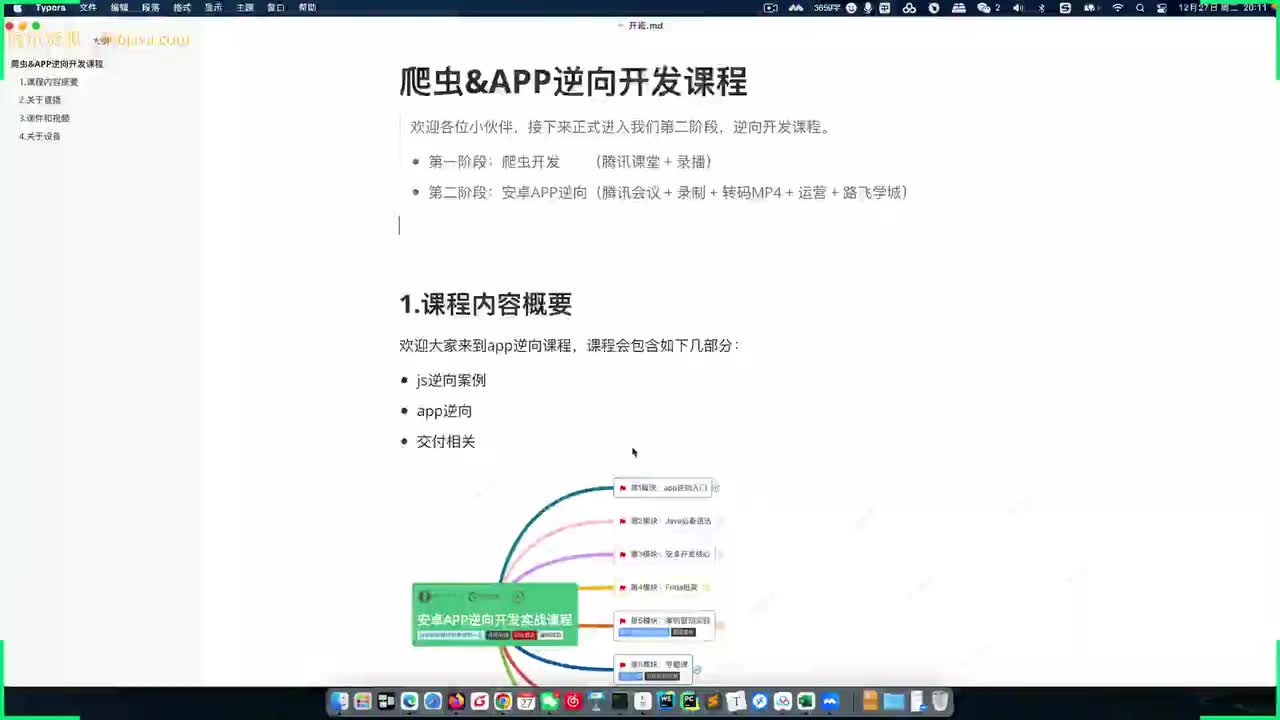The height and width of the screenshot is (720, 1280).
Task: Open Typora from the Dock
Action: tap(736, 702)
